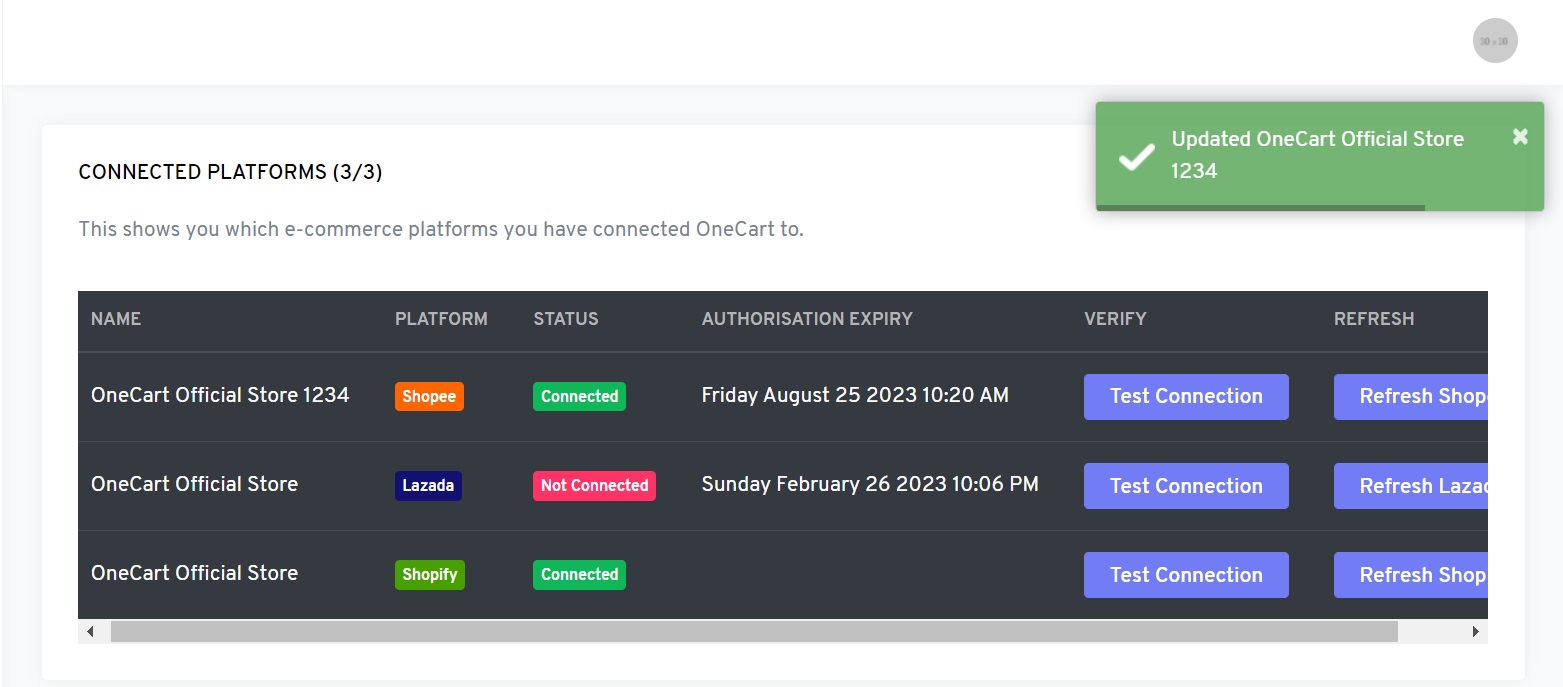Click the Connected status in the Shopee row
The height and width of the screenshot is (687, 1563).
(x=579, y=397)
